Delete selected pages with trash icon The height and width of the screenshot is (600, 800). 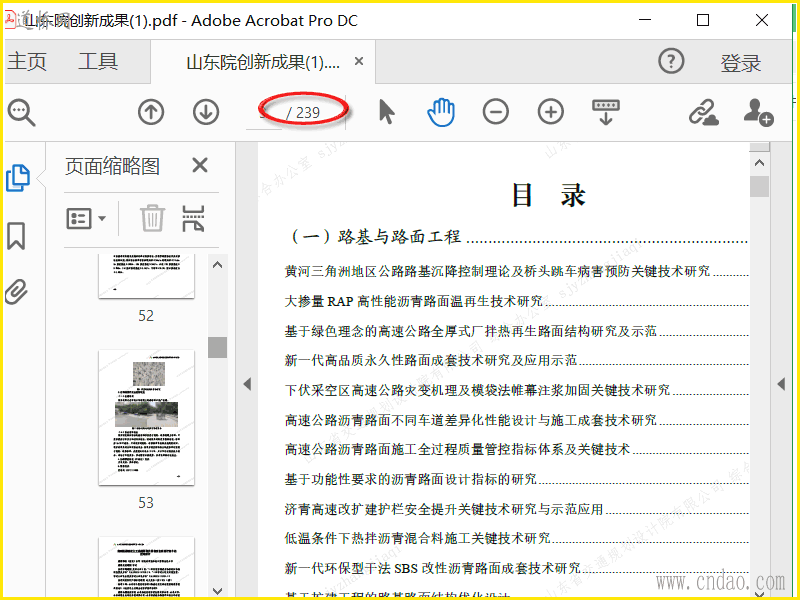(153, 218)
